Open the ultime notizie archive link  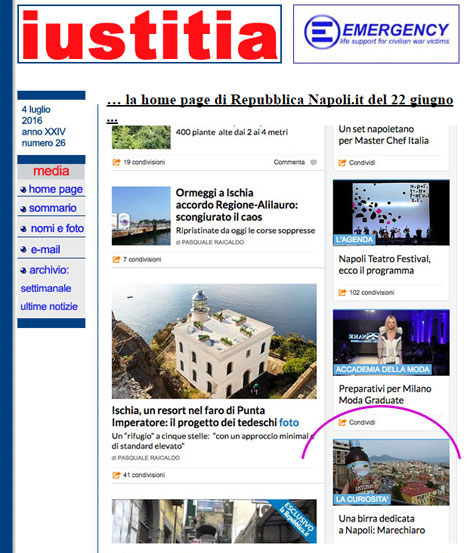49,306
